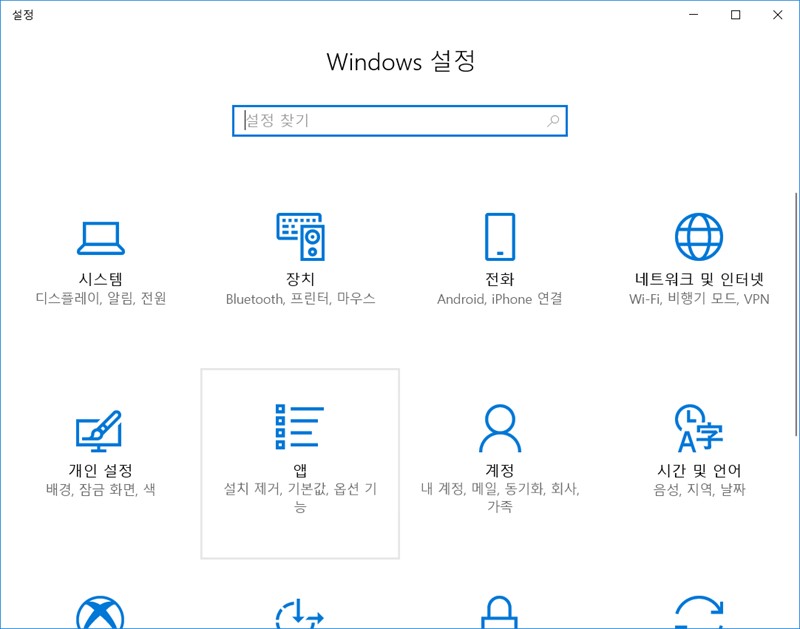Image resolution: width=800 pixels, height=629 pixels.
Task: Click 'Android, iPhone 연결' description
Action: click(499, 298)
